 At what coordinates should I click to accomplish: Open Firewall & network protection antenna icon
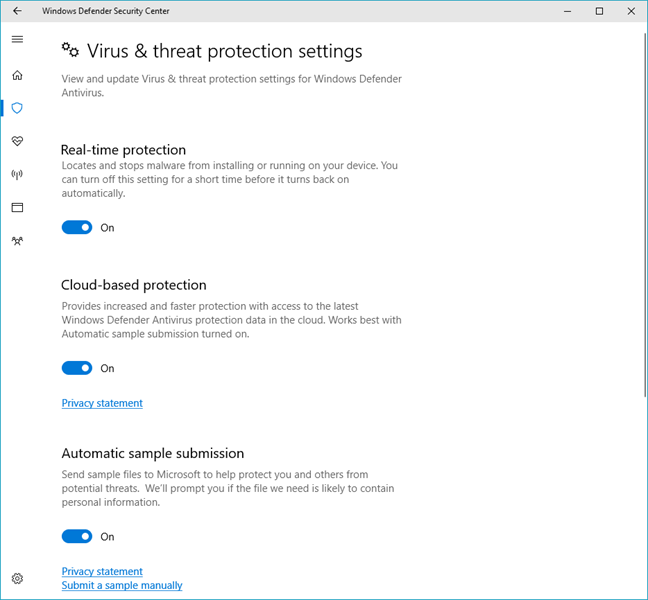point(17,174)
